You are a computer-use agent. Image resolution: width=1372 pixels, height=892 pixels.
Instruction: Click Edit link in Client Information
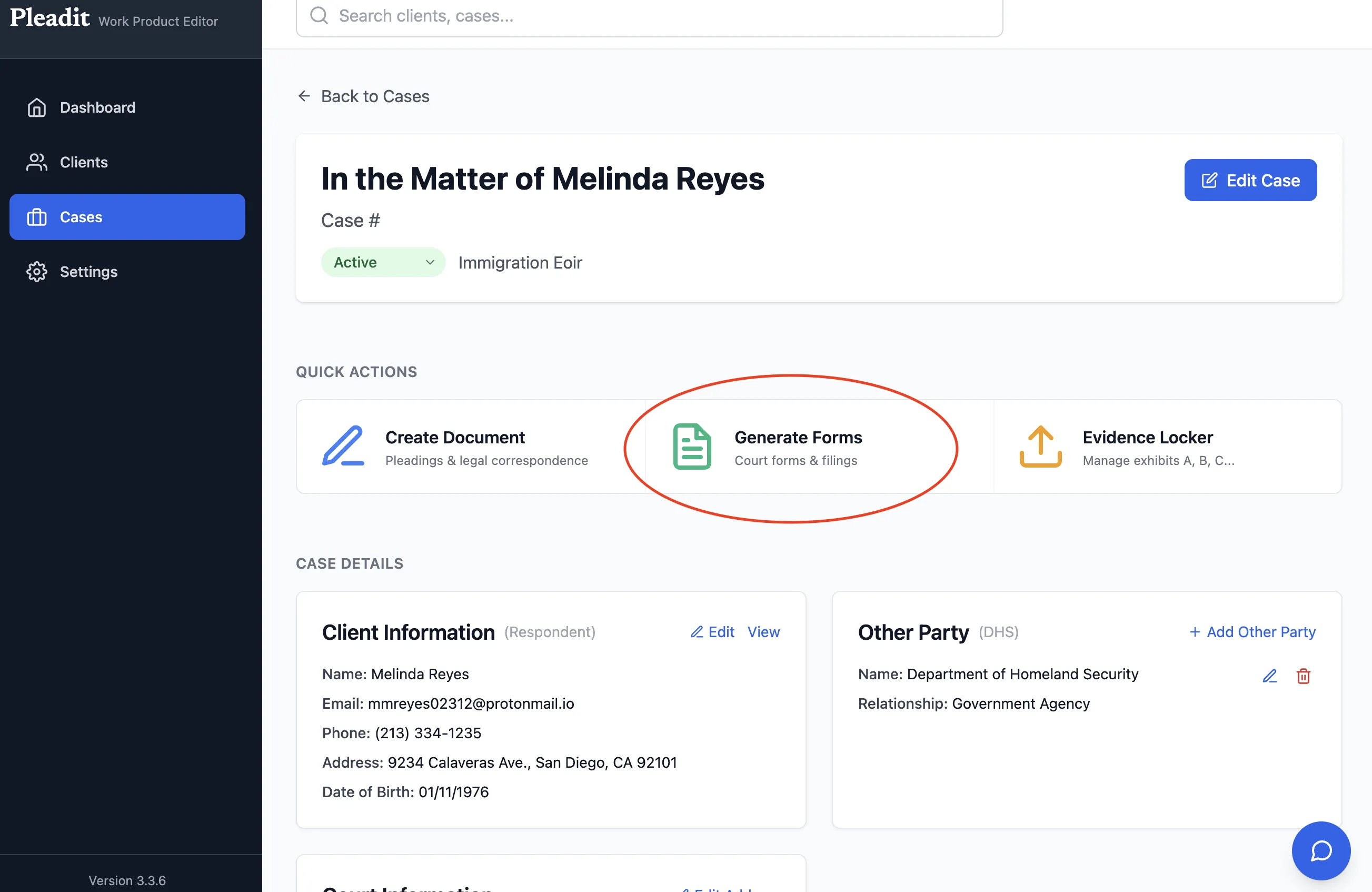coord(712,632)
